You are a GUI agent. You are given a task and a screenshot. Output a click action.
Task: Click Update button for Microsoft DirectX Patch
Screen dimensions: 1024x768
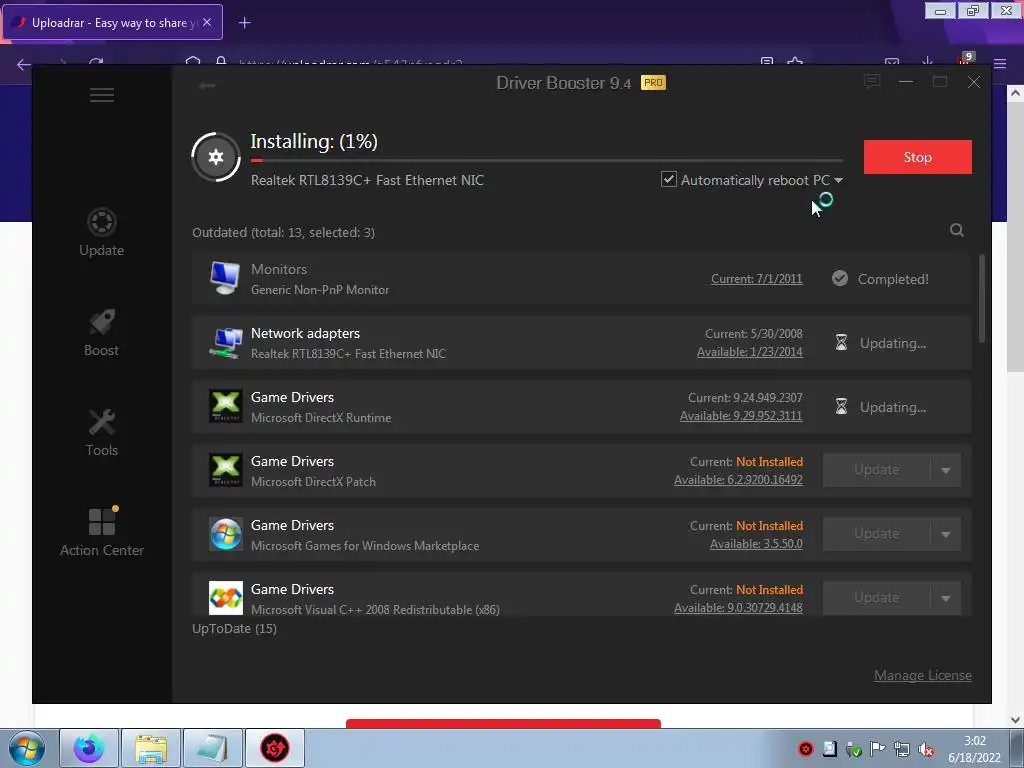point(876,470)
